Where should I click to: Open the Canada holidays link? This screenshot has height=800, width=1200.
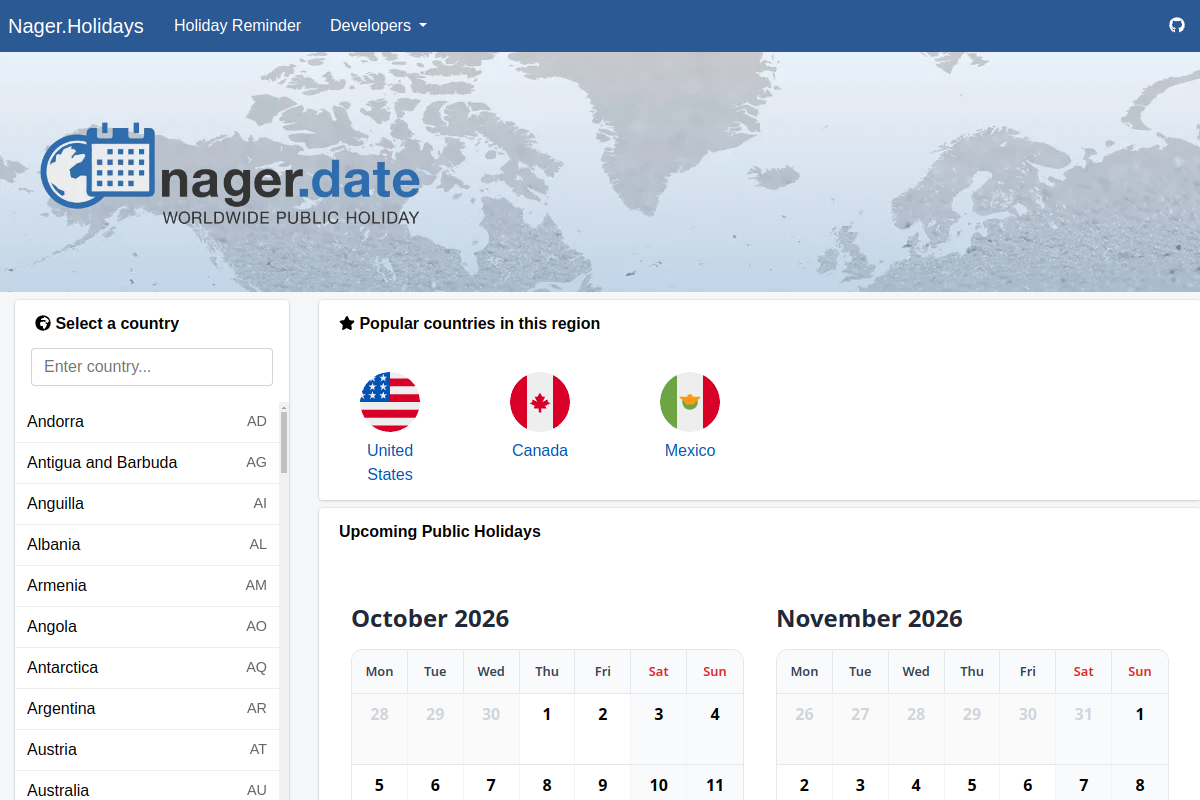pyautogui.click(x=540, y=450)
